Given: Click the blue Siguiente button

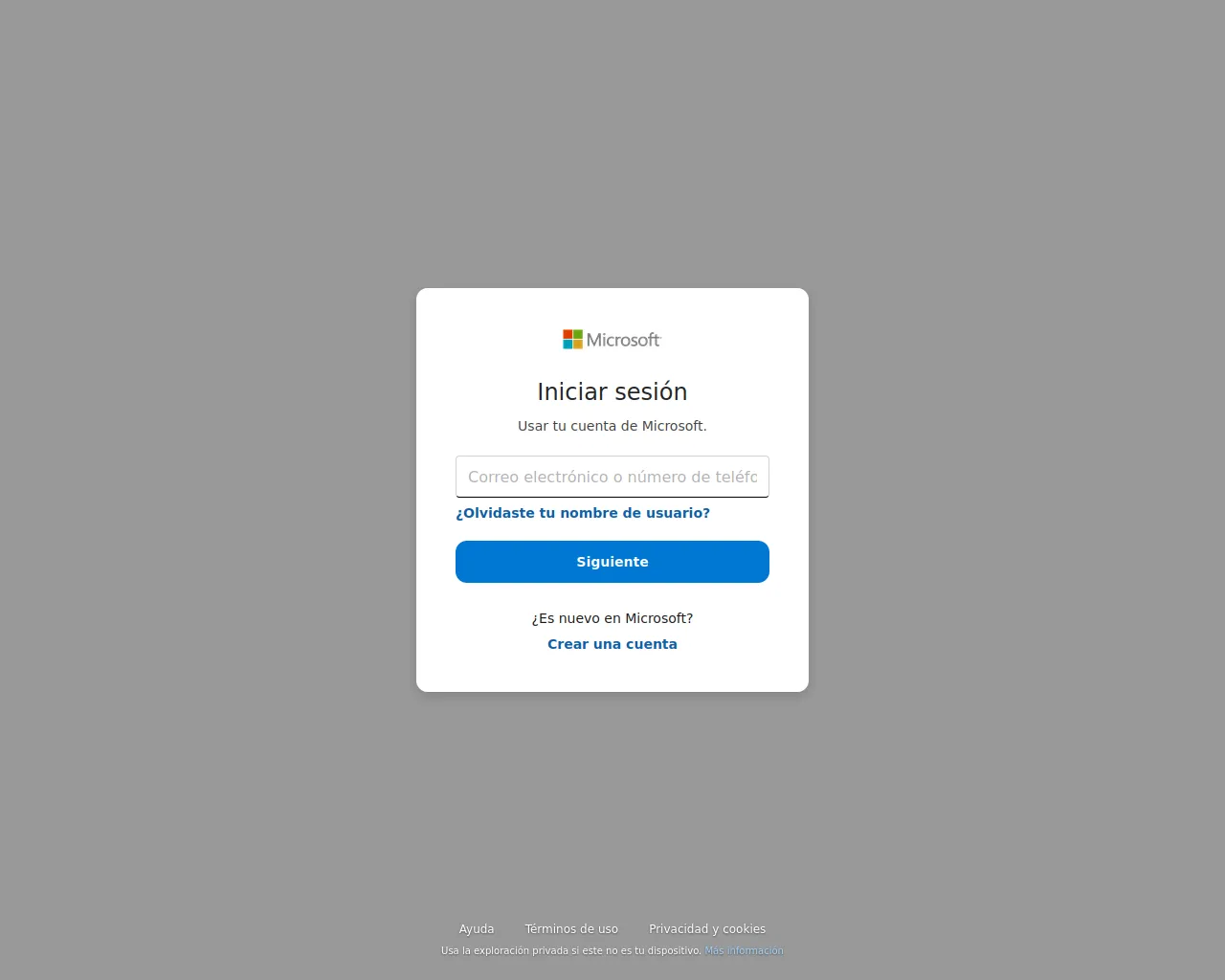Looking at the screenshot, I should 612,562.
